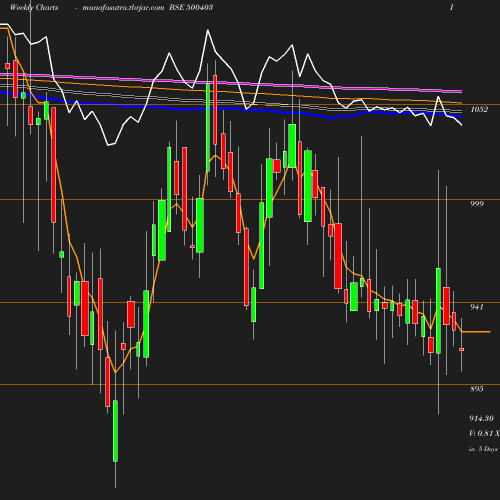The width and height of the screenshot is (500, 500).
Task: Click the 999 price axis label
Action: (x=477, y=204)
